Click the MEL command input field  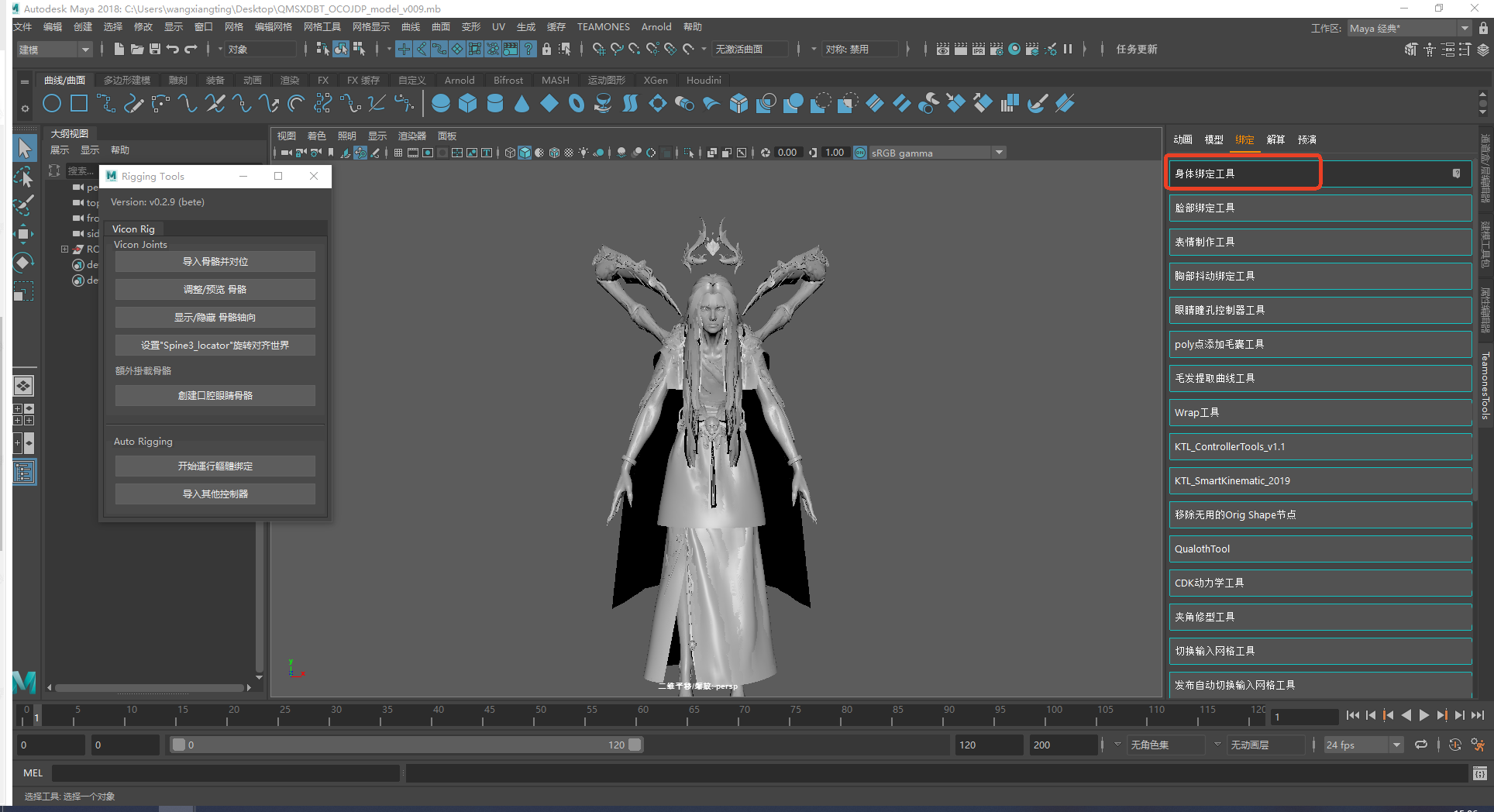coord(225,772)
